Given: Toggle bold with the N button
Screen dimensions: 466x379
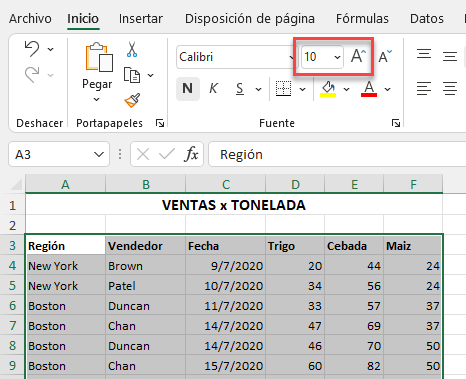Looking at the screenshot, I should pos(188,89).
